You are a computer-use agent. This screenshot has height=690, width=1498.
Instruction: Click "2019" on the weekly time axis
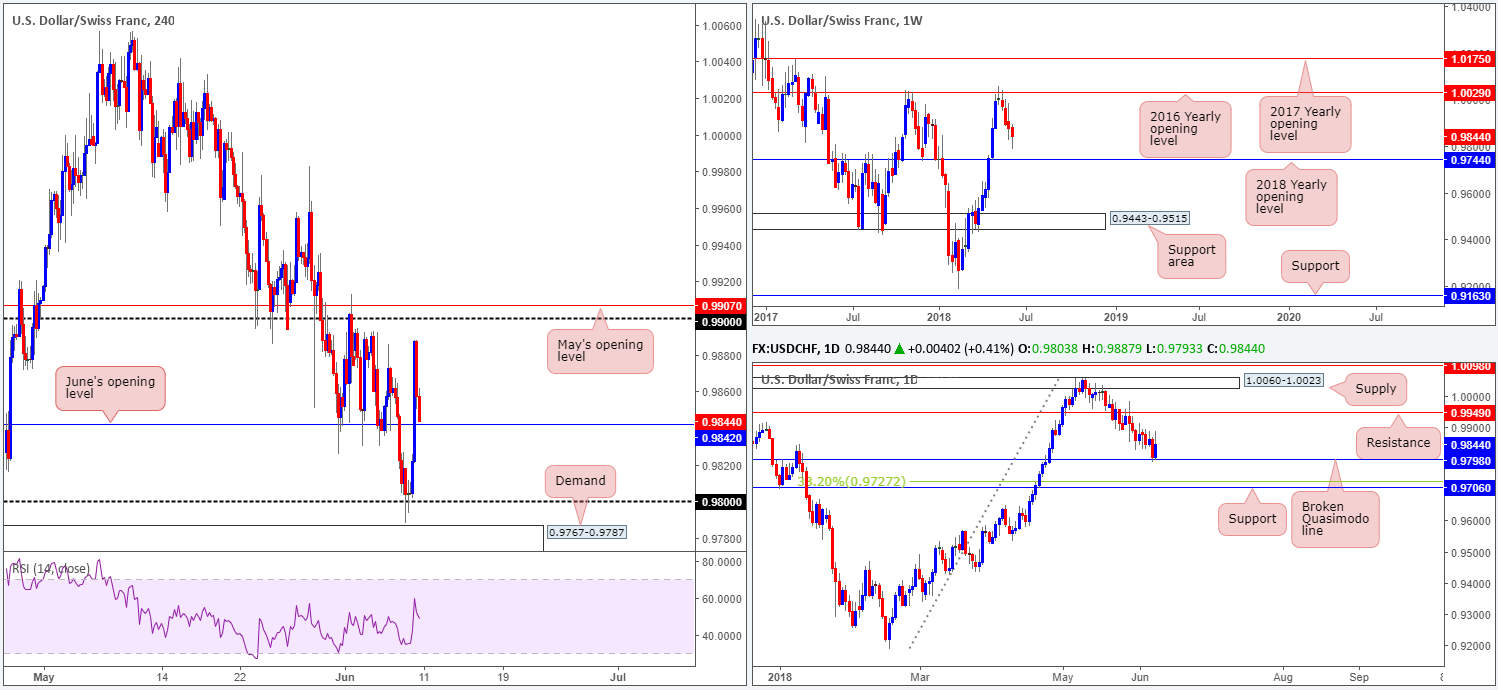(x=1115, y=317)
